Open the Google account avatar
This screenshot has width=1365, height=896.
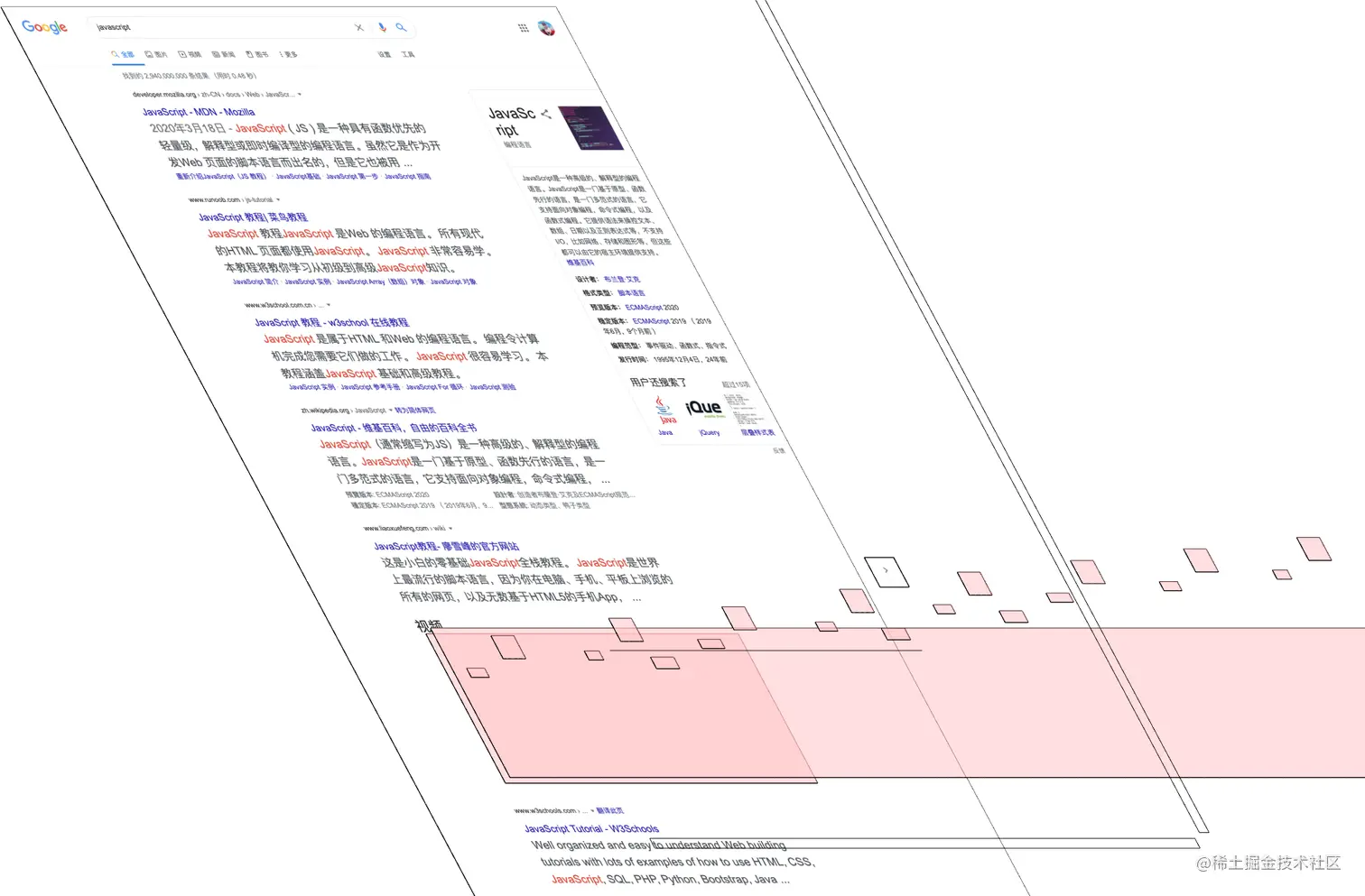546,28
